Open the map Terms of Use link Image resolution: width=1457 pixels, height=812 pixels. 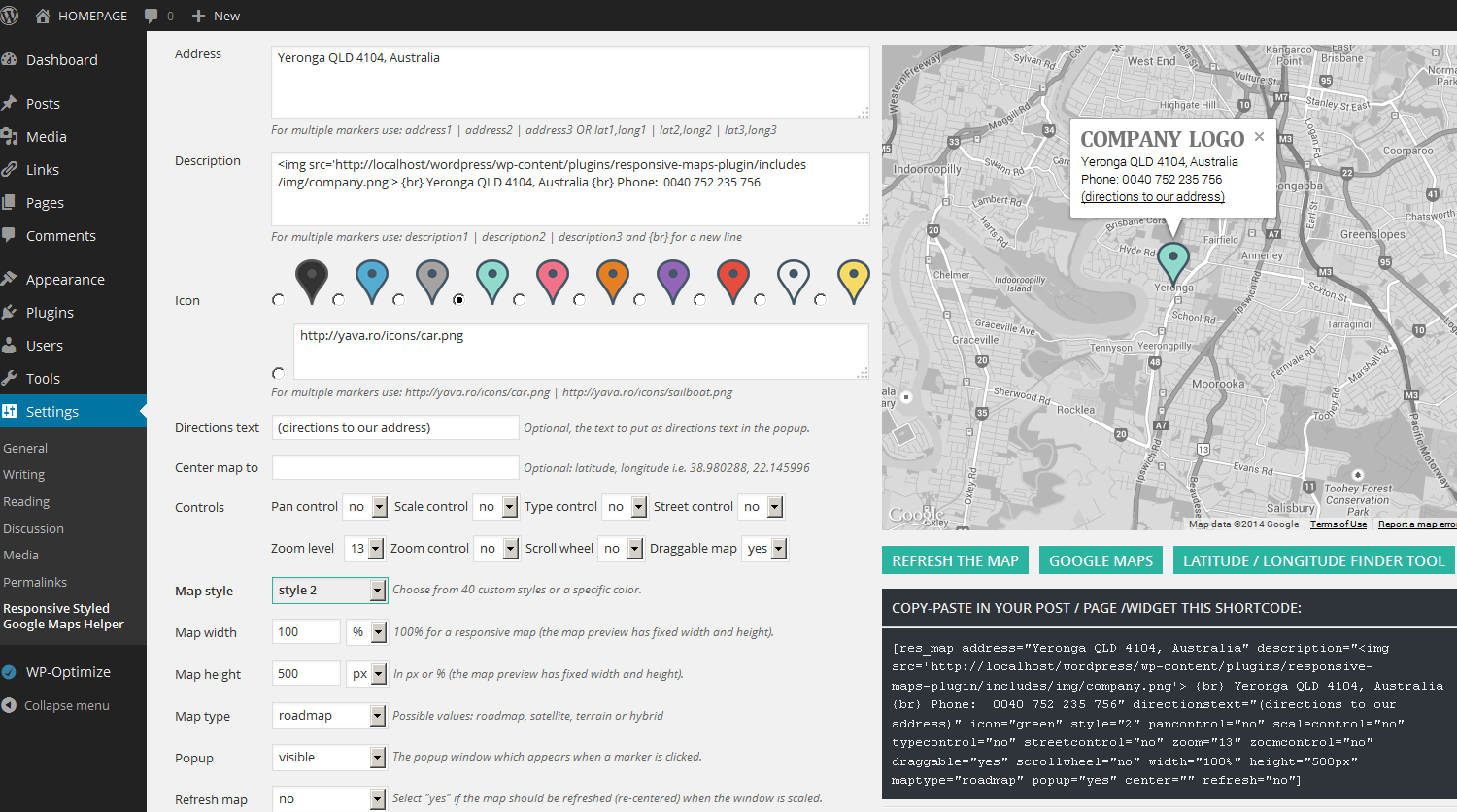(x=1338, y=524)
